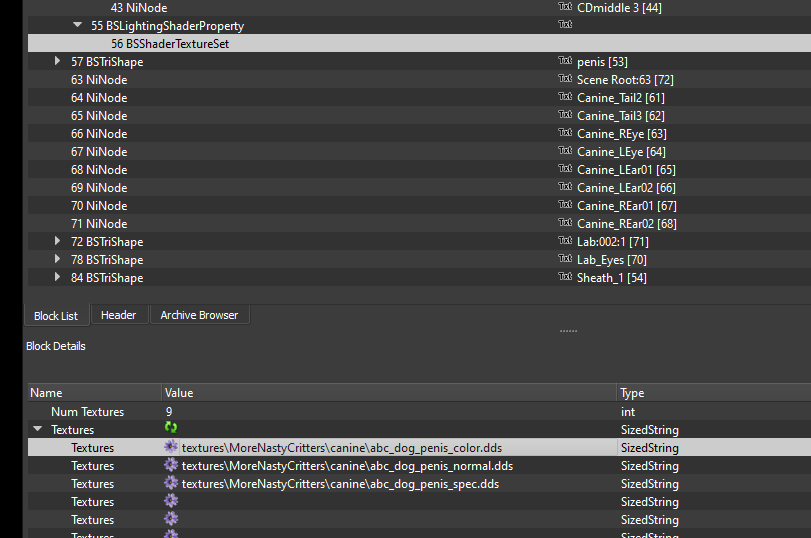The image size is (811, 538).
Task: Click the Name column header
Action: point(95,393)
